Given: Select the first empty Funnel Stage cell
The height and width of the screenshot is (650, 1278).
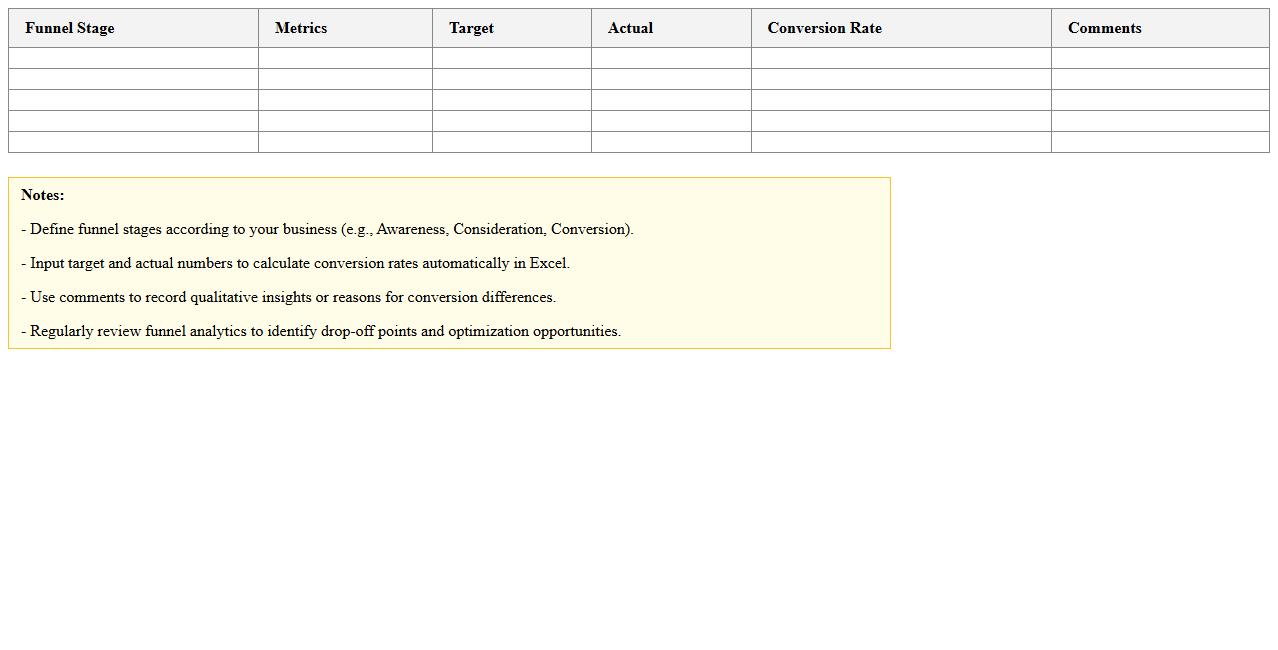Looking at the screenshot, I should [x=133, y=58].
